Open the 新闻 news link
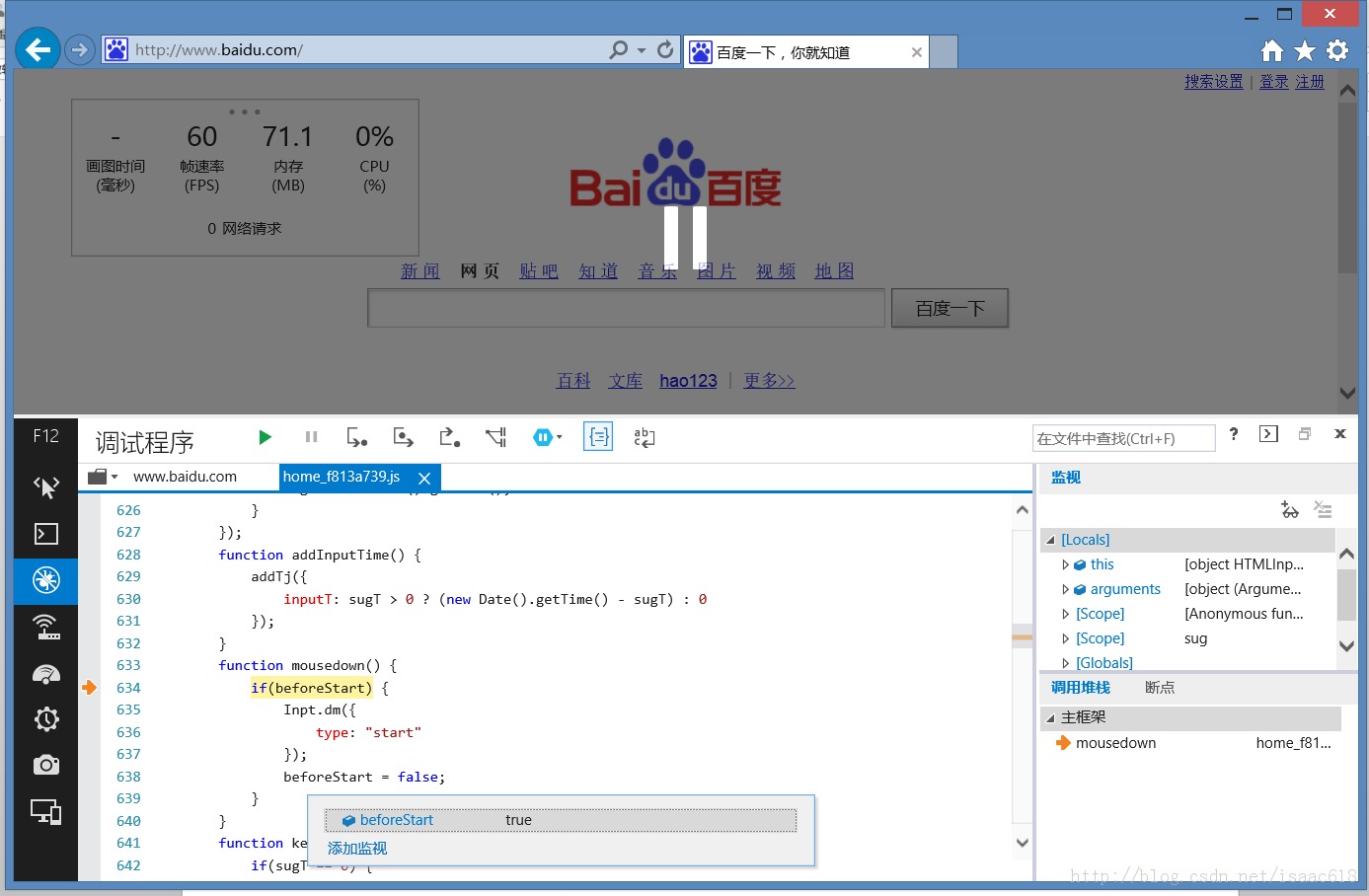The height and width of the screenshot is (896, 1369). coord(420,271)
